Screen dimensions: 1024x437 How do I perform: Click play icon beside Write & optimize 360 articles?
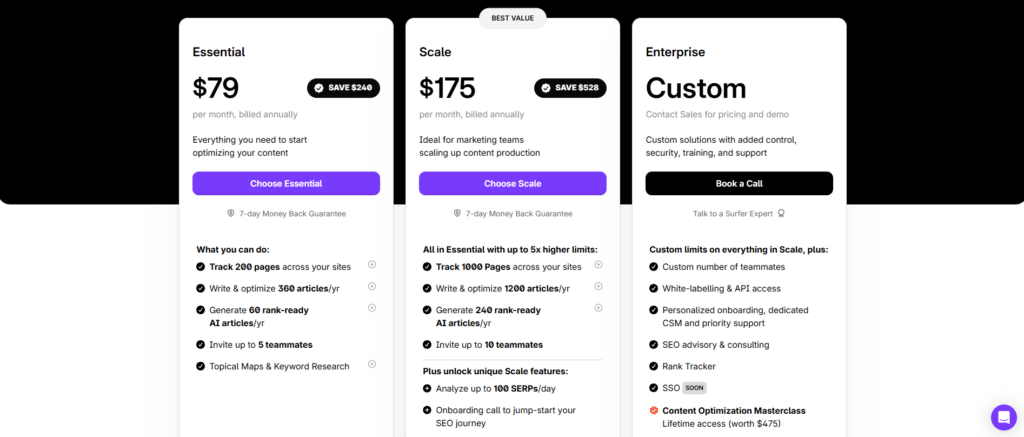point(372,286)
